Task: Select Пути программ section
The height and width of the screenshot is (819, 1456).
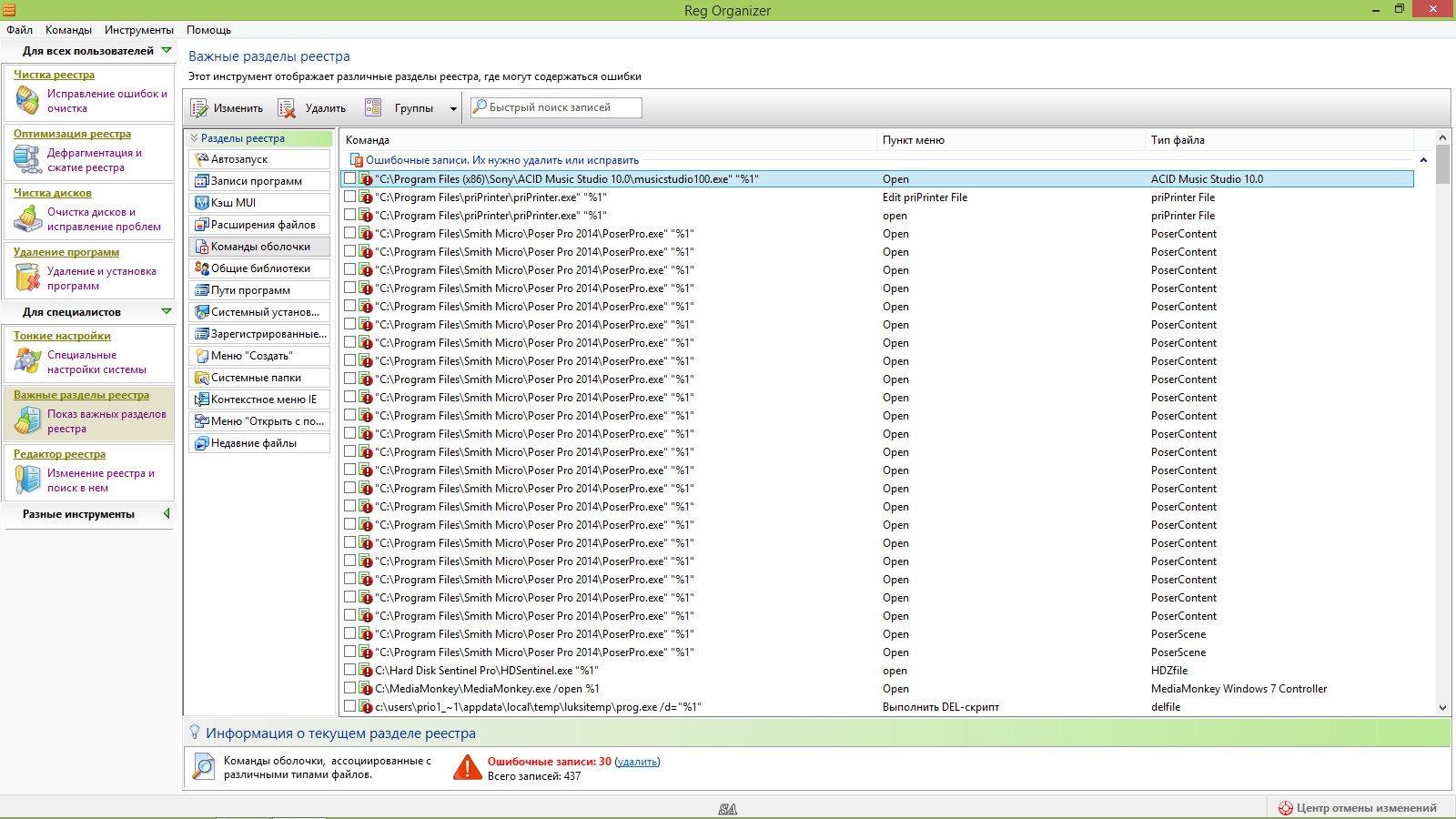Action: tap(259, 290)
